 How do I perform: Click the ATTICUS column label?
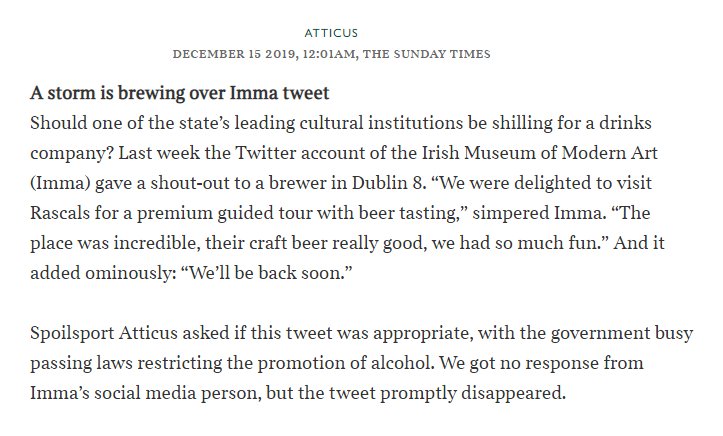361,32
